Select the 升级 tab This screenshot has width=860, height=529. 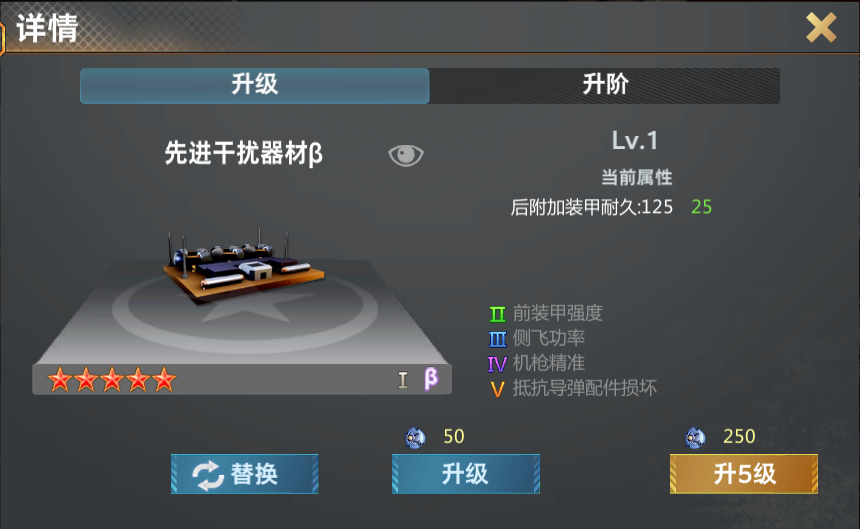pyautogui.click(x=254, y=86)
